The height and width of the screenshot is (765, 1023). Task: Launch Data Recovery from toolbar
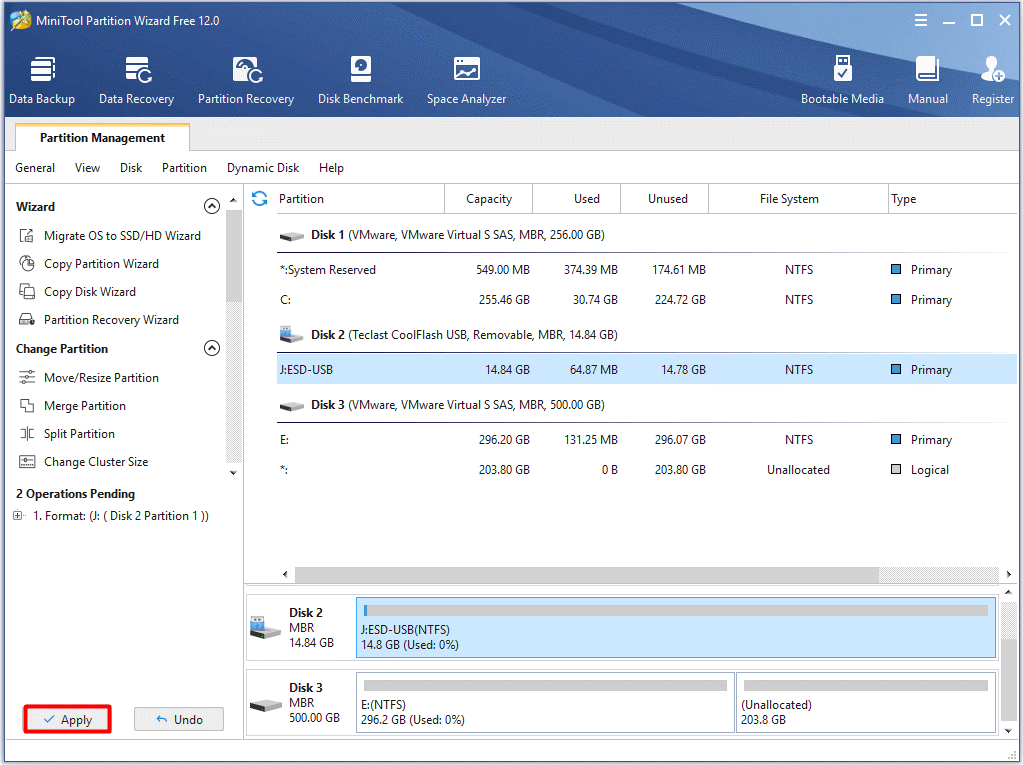coord(136,80)
